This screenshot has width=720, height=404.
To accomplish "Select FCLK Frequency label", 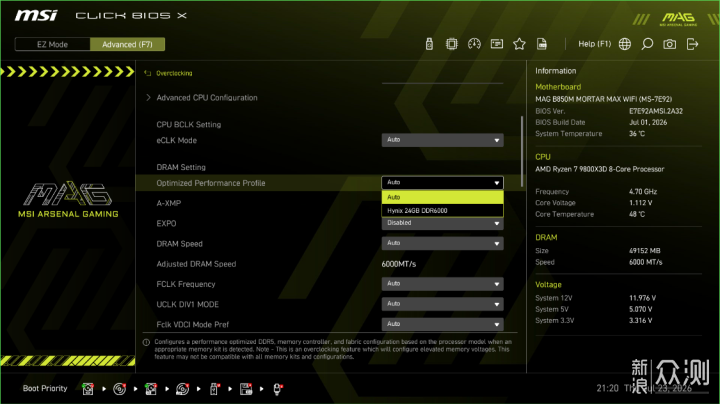I will [x=186, y=284].
